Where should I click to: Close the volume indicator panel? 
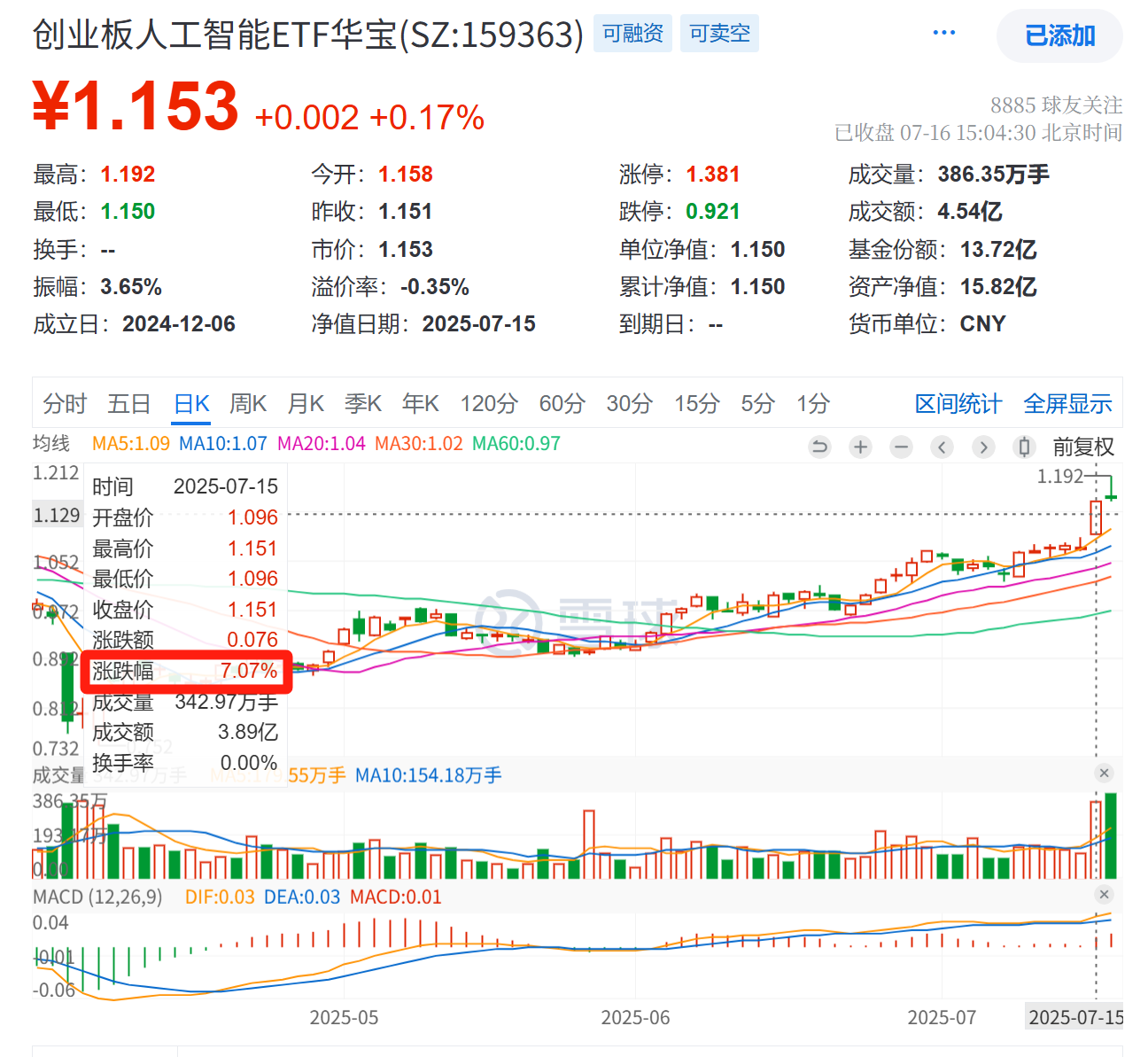pos(1104,773)
